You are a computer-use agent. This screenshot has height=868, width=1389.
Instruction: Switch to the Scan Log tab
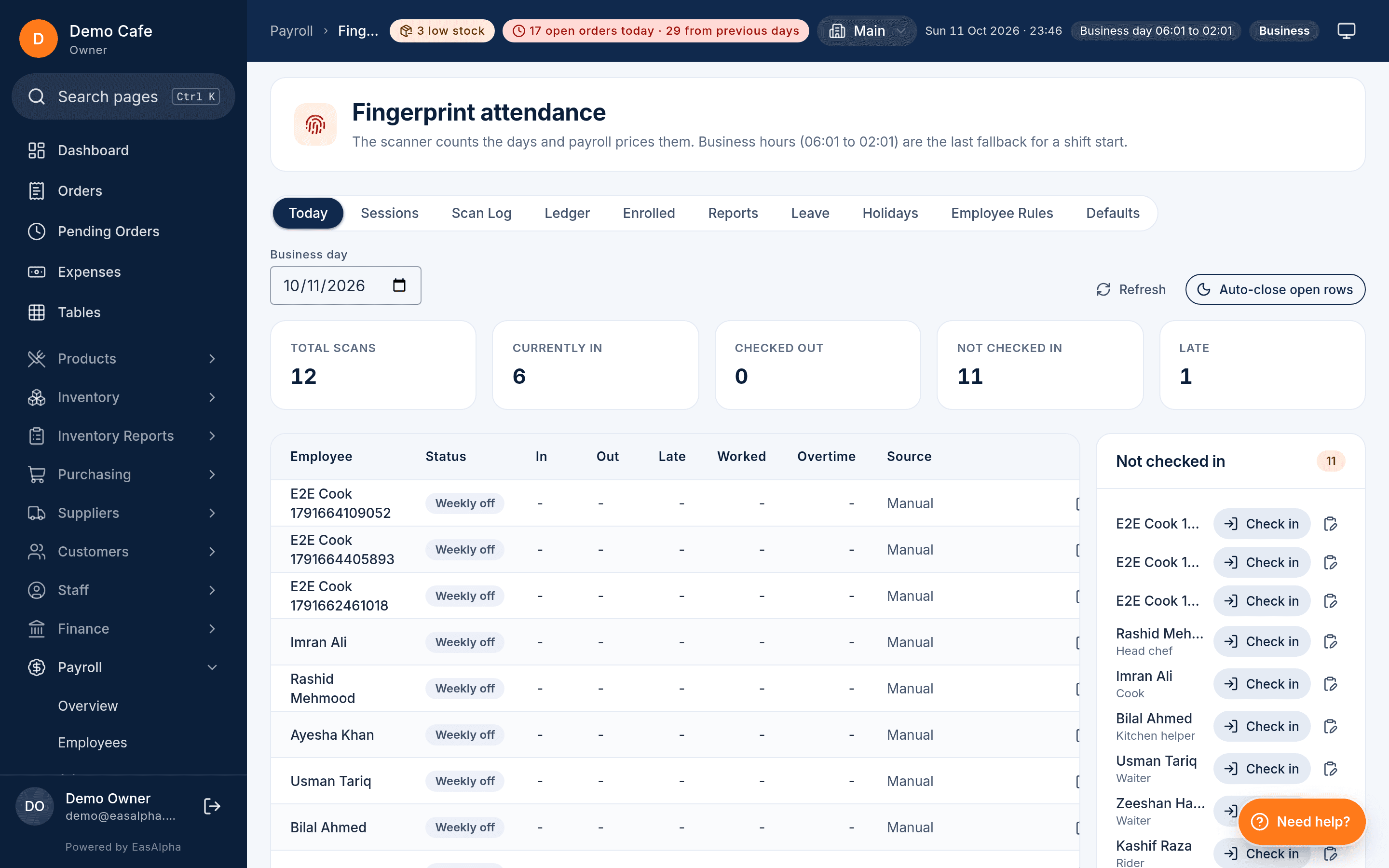coord(481,213)
